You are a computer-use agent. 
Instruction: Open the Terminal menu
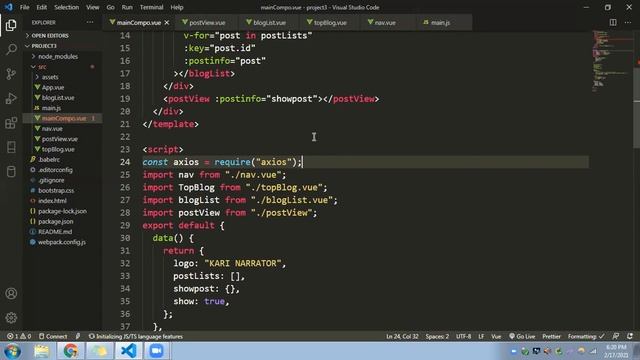point(151,7)
